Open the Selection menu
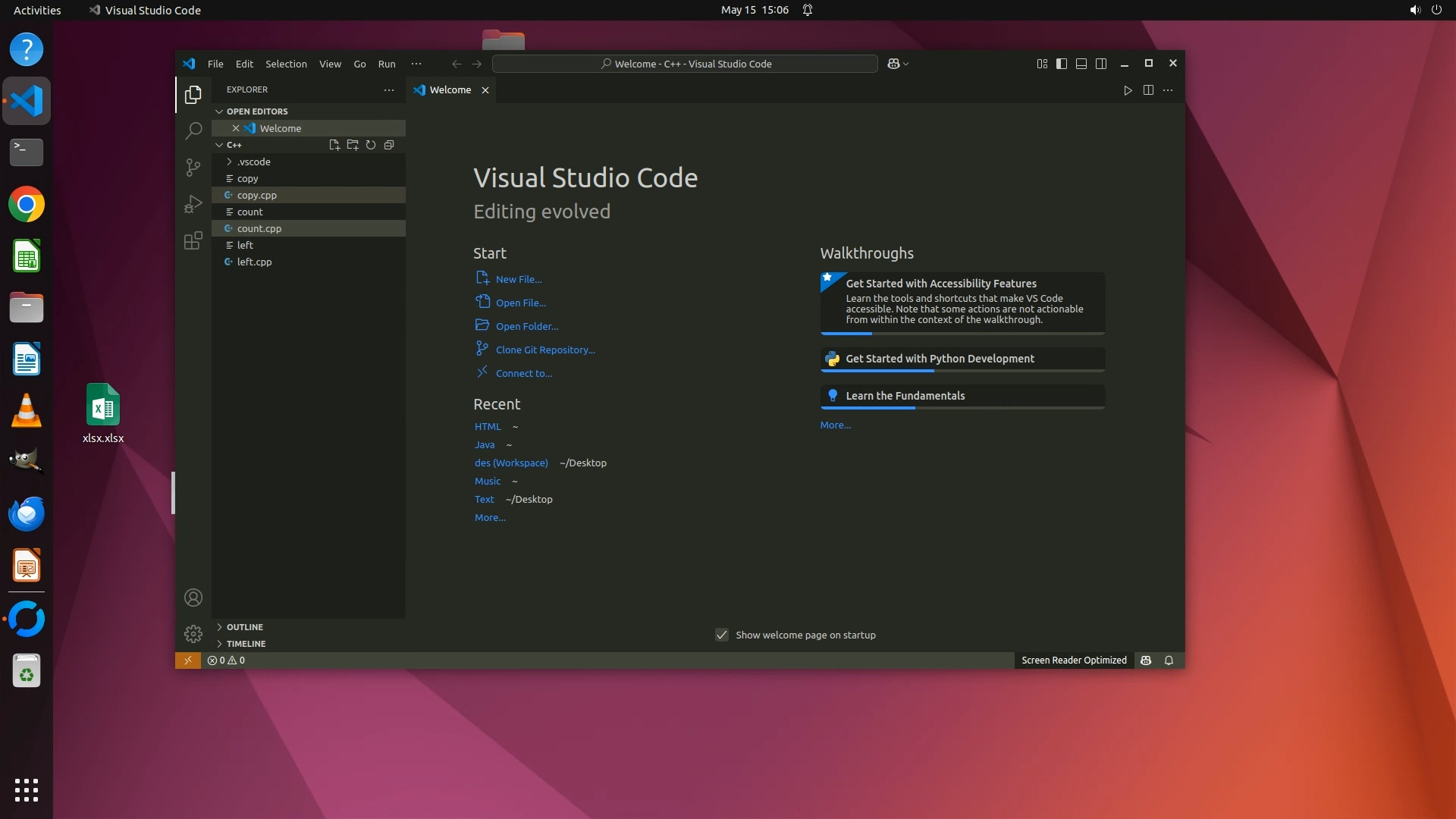This screenshot has width=1456, height=819. 286,64
